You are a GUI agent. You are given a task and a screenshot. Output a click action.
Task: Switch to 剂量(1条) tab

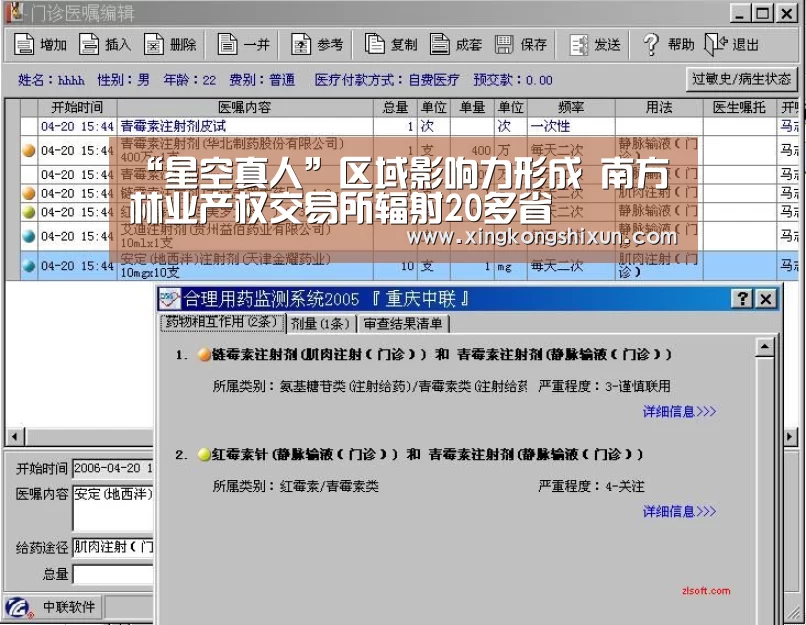coord(320,323)
